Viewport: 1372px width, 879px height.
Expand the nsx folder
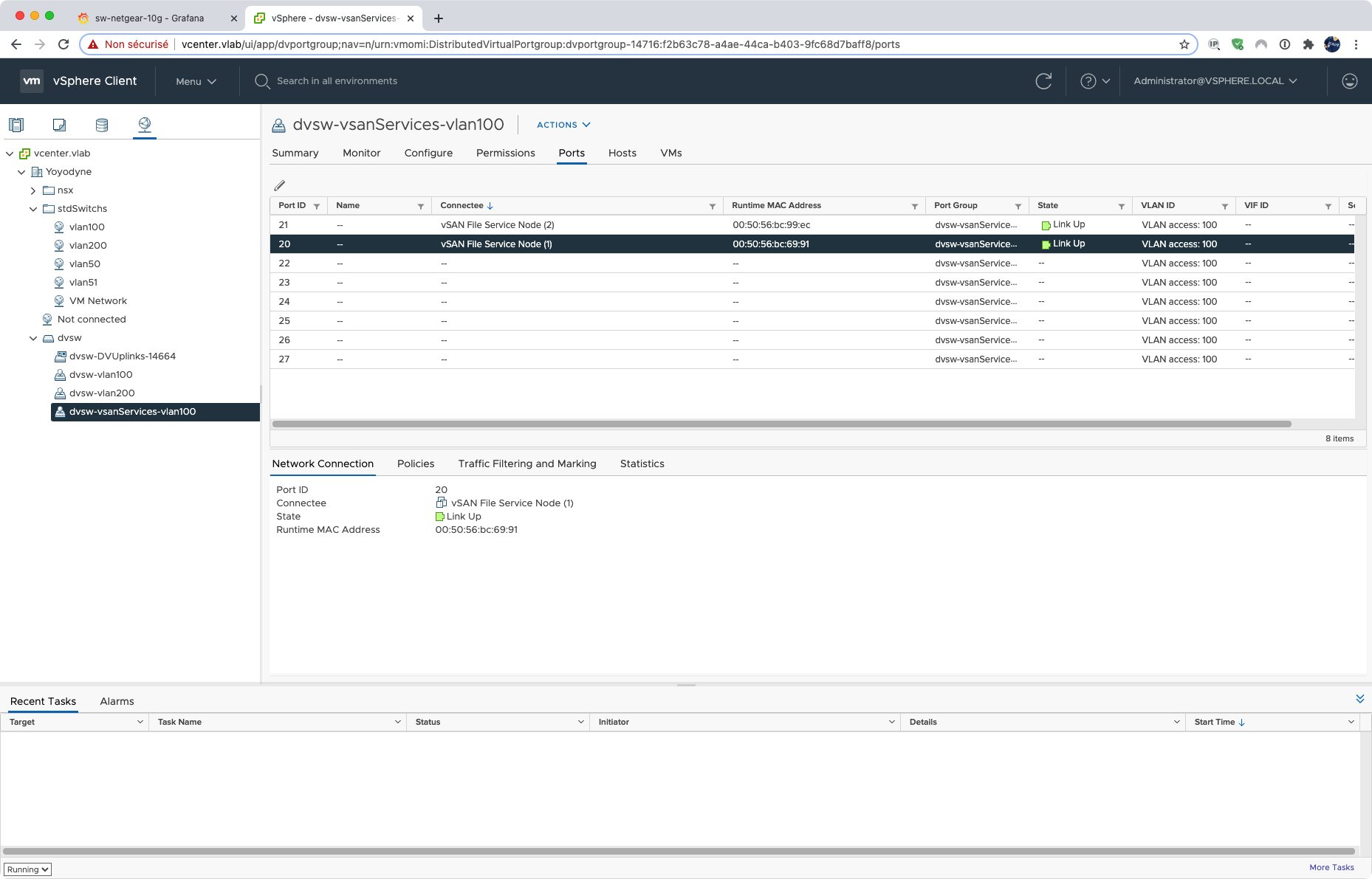click(x=33, y=190)
